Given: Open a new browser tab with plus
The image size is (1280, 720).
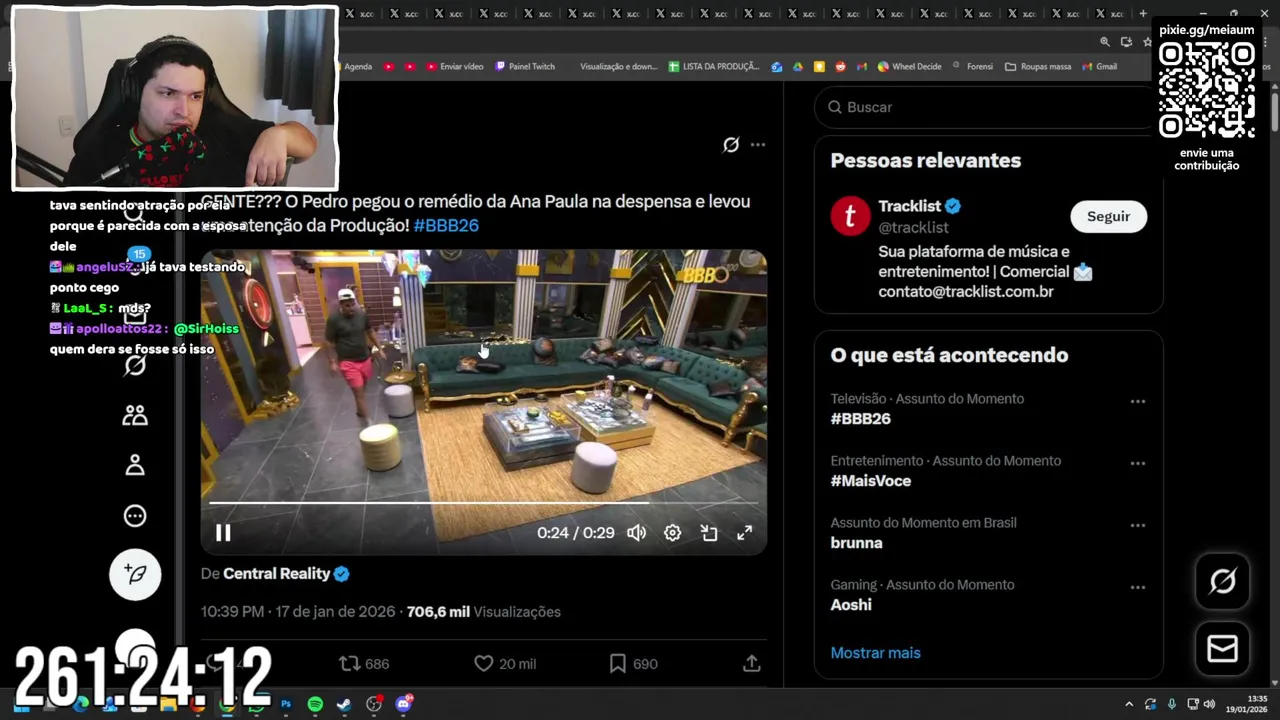Looking at the screenshot, I should (1143, 14).
